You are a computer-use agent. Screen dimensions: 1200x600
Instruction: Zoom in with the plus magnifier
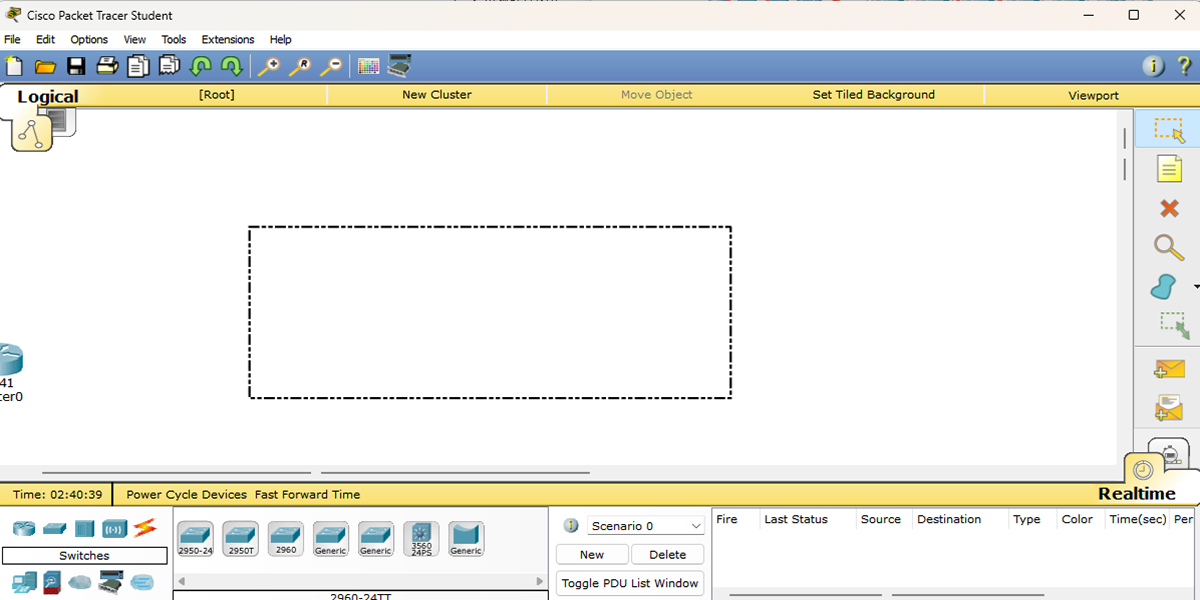tap(269, 67)
